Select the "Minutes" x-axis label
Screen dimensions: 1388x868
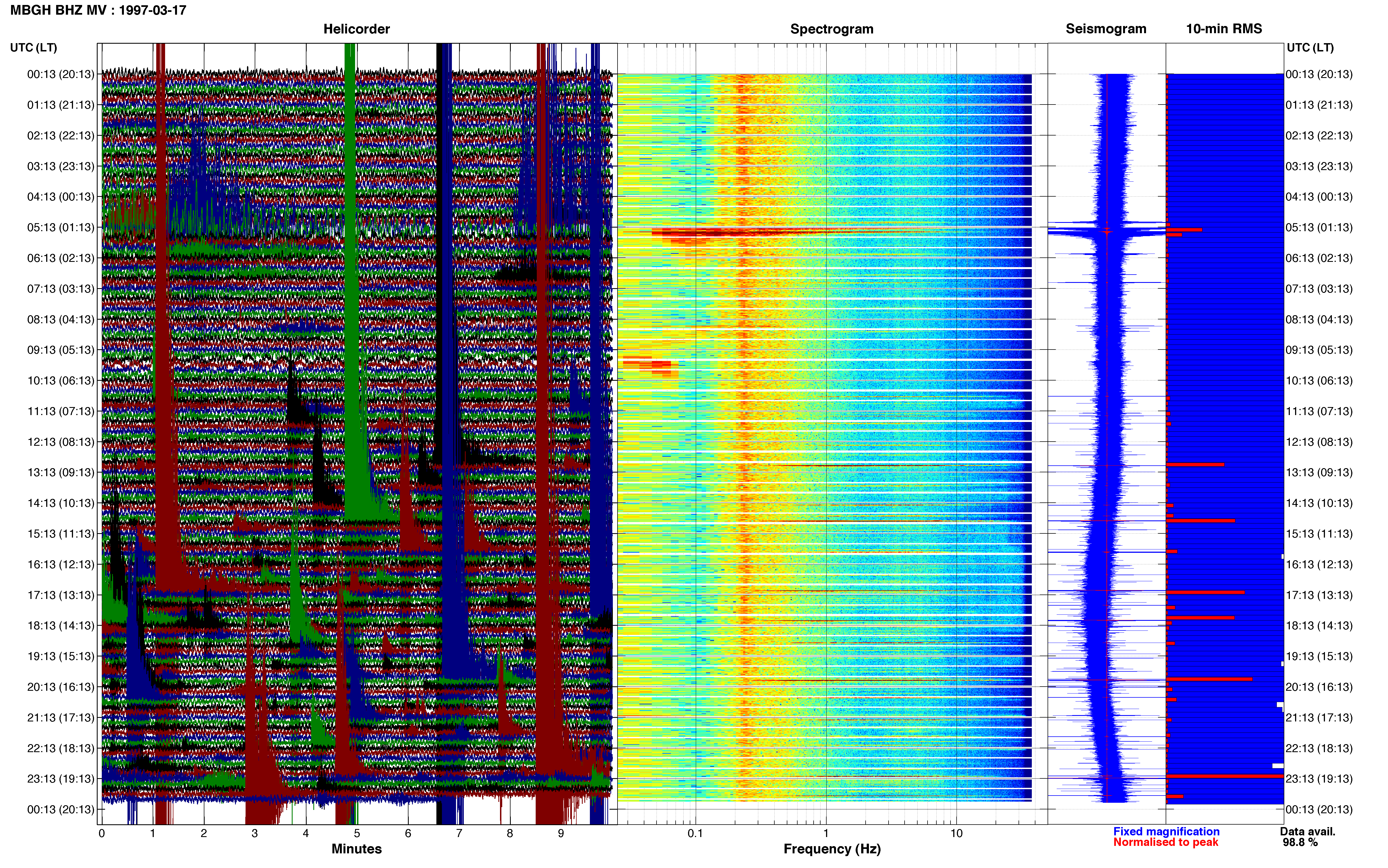356,848
